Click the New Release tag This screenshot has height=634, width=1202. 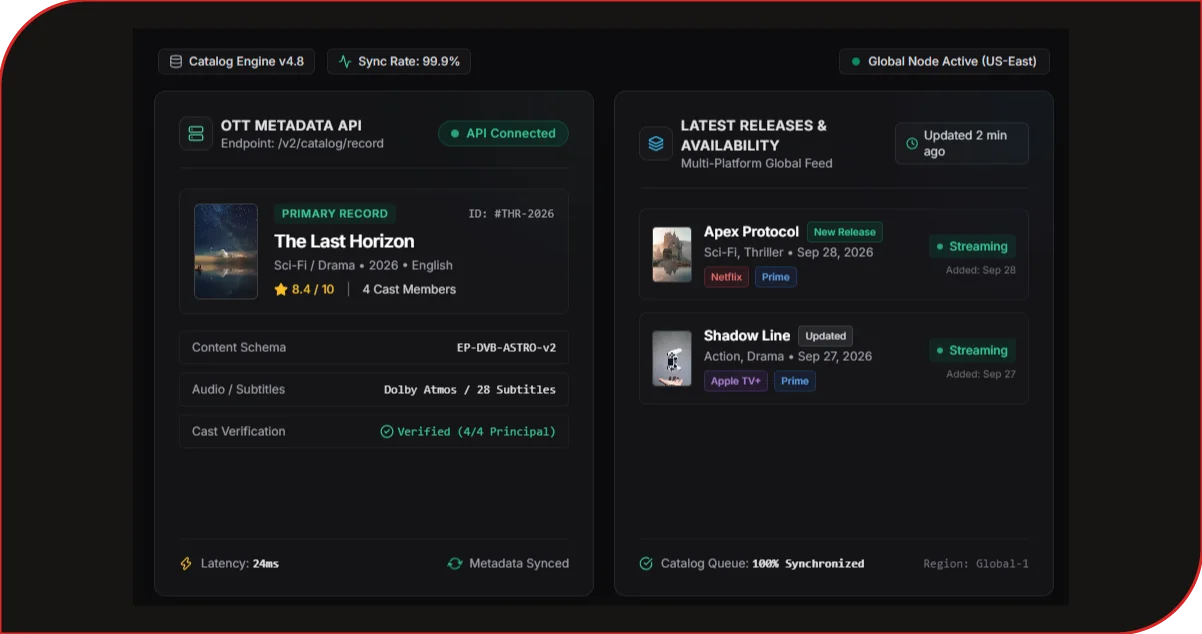[x=845, y=232]
